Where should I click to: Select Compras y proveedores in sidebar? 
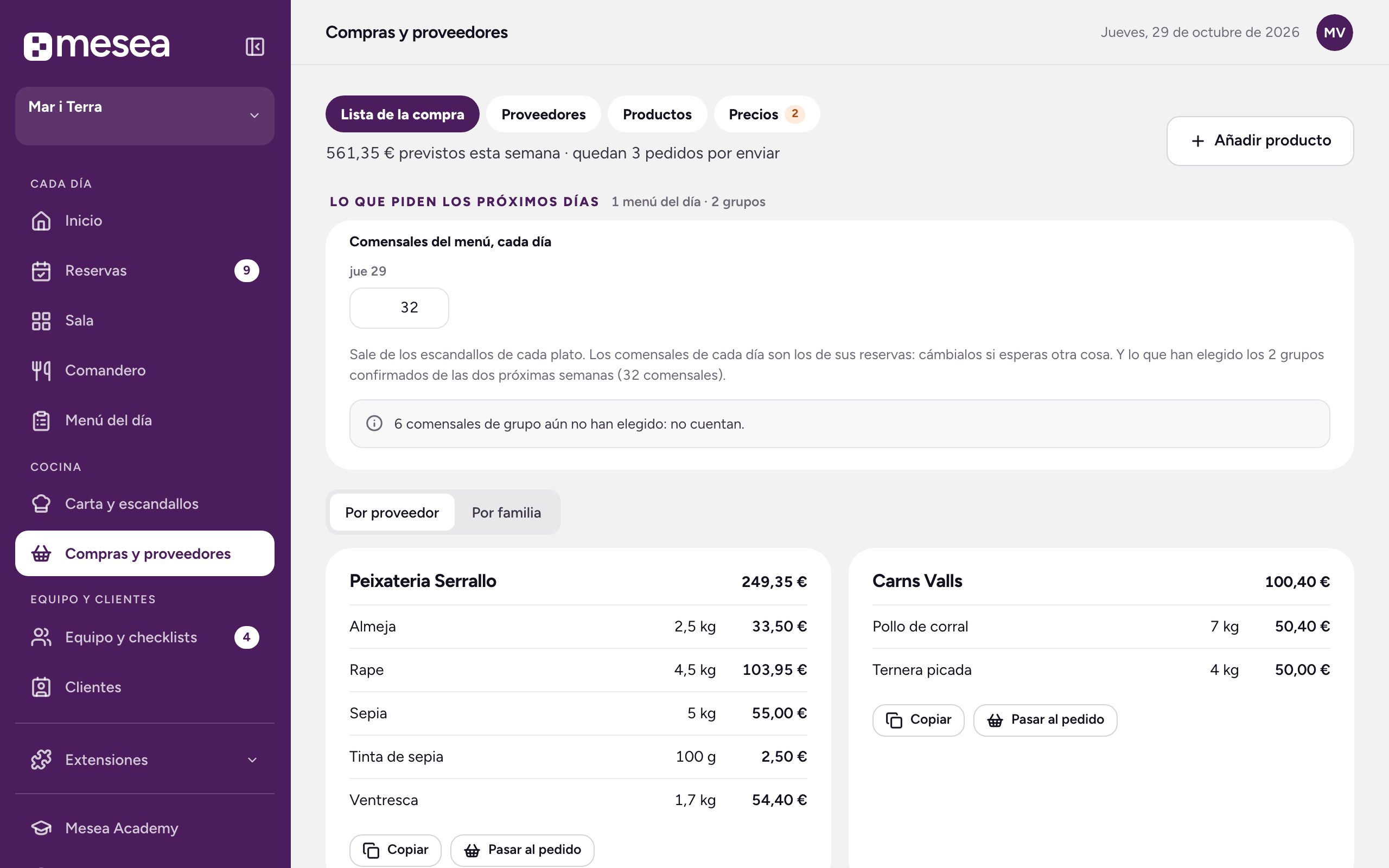145,553
